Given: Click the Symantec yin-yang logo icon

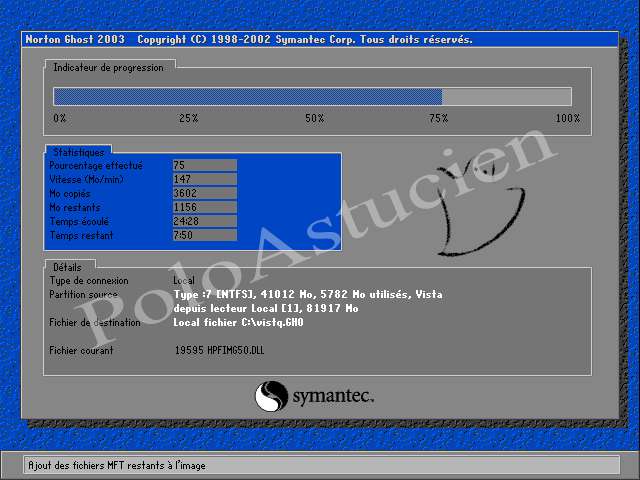Looking at the screenshot, I should pyautogui.click(x=271, y=396).
